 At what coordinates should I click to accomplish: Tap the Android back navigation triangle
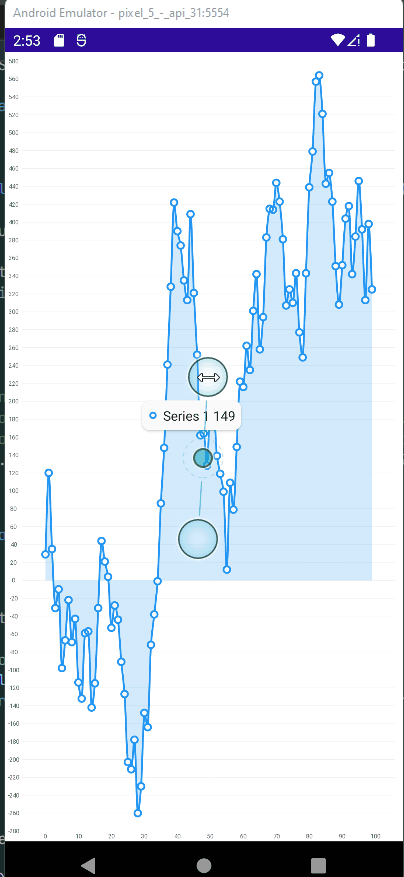click(88, 866)
